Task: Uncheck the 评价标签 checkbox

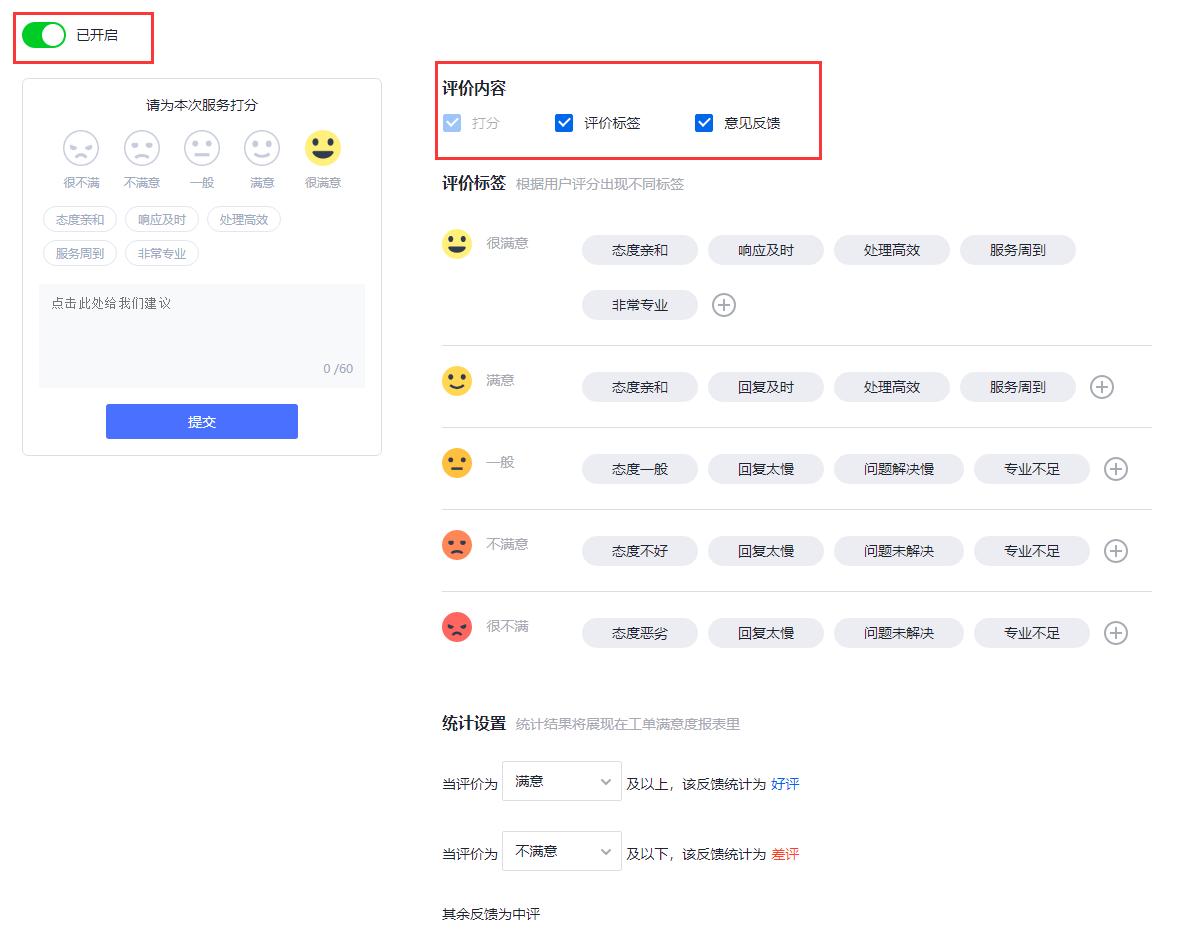Action: (565, 123)
